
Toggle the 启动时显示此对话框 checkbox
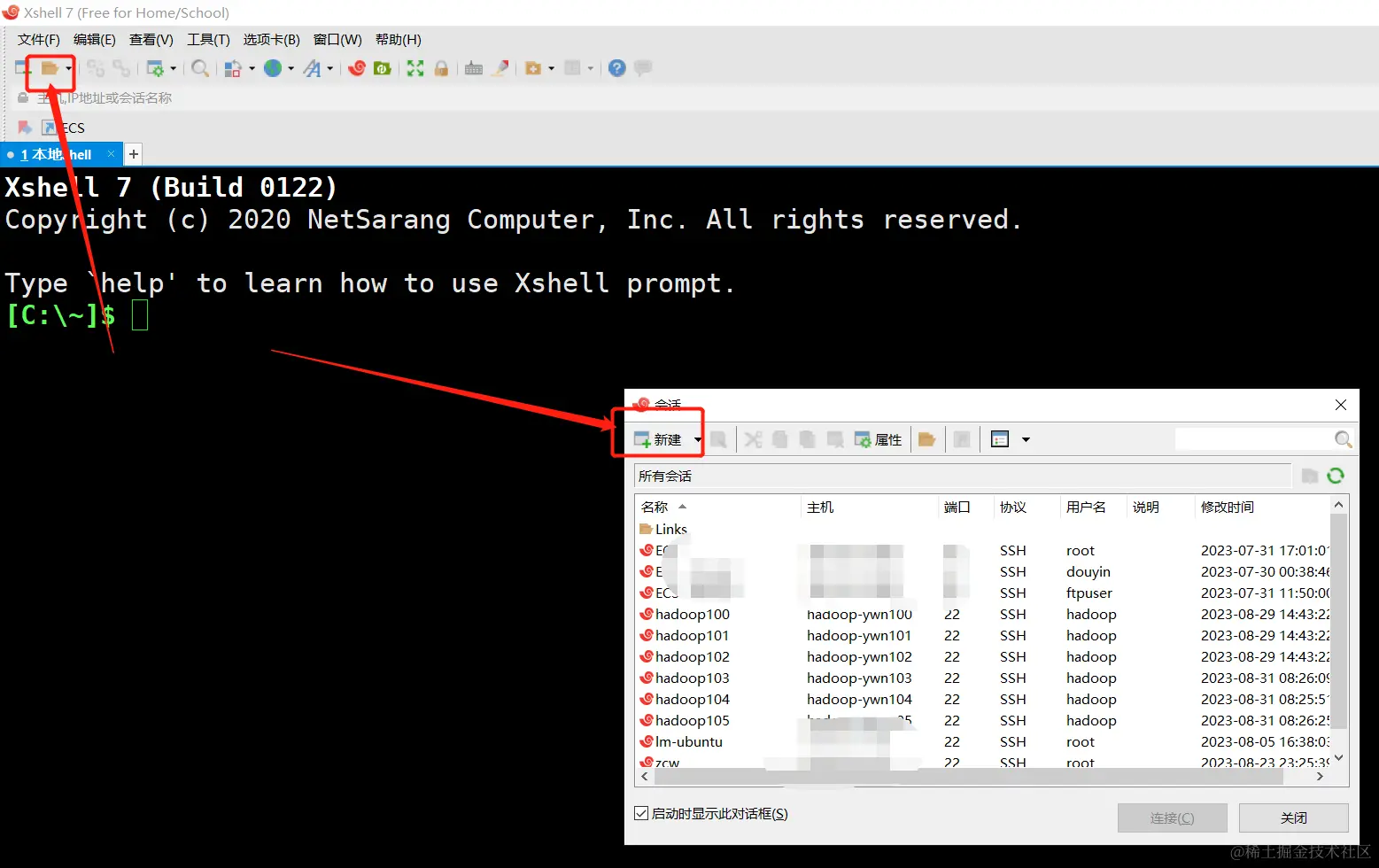click(641, 813)
